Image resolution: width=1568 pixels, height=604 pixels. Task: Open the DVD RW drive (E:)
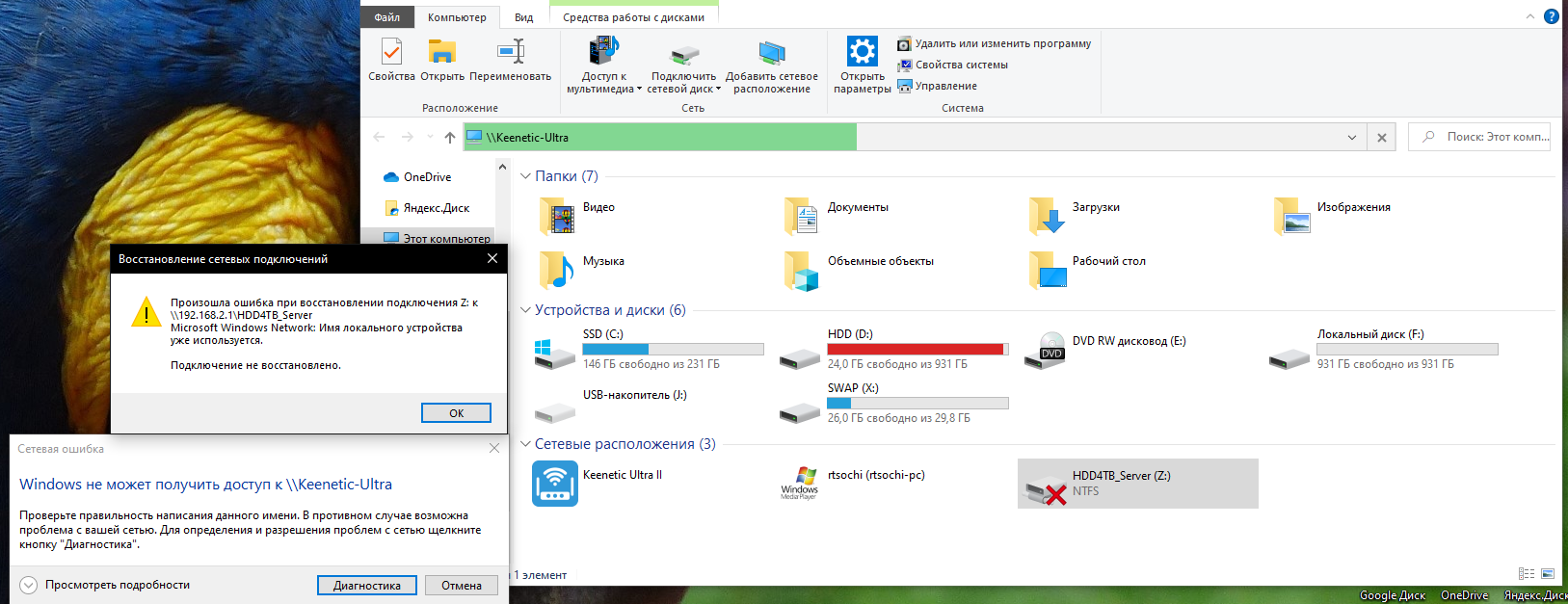[1052, 348]
